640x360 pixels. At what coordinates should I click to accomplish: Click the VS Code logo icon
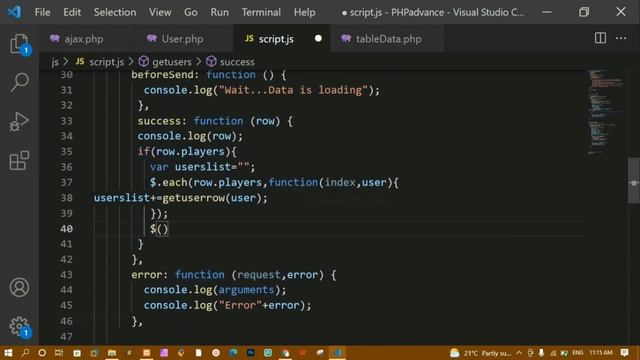tap(14, 12)
